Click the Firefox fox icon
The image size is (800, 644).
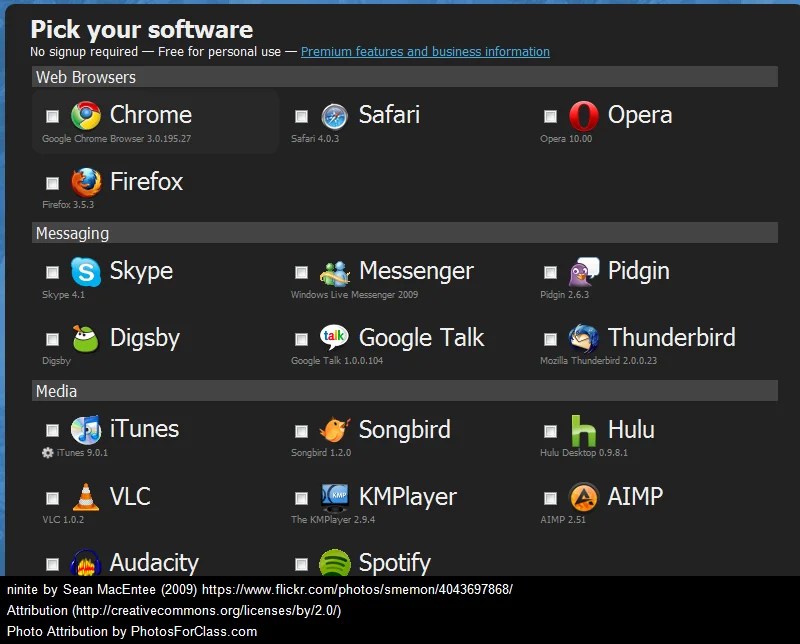86,182
